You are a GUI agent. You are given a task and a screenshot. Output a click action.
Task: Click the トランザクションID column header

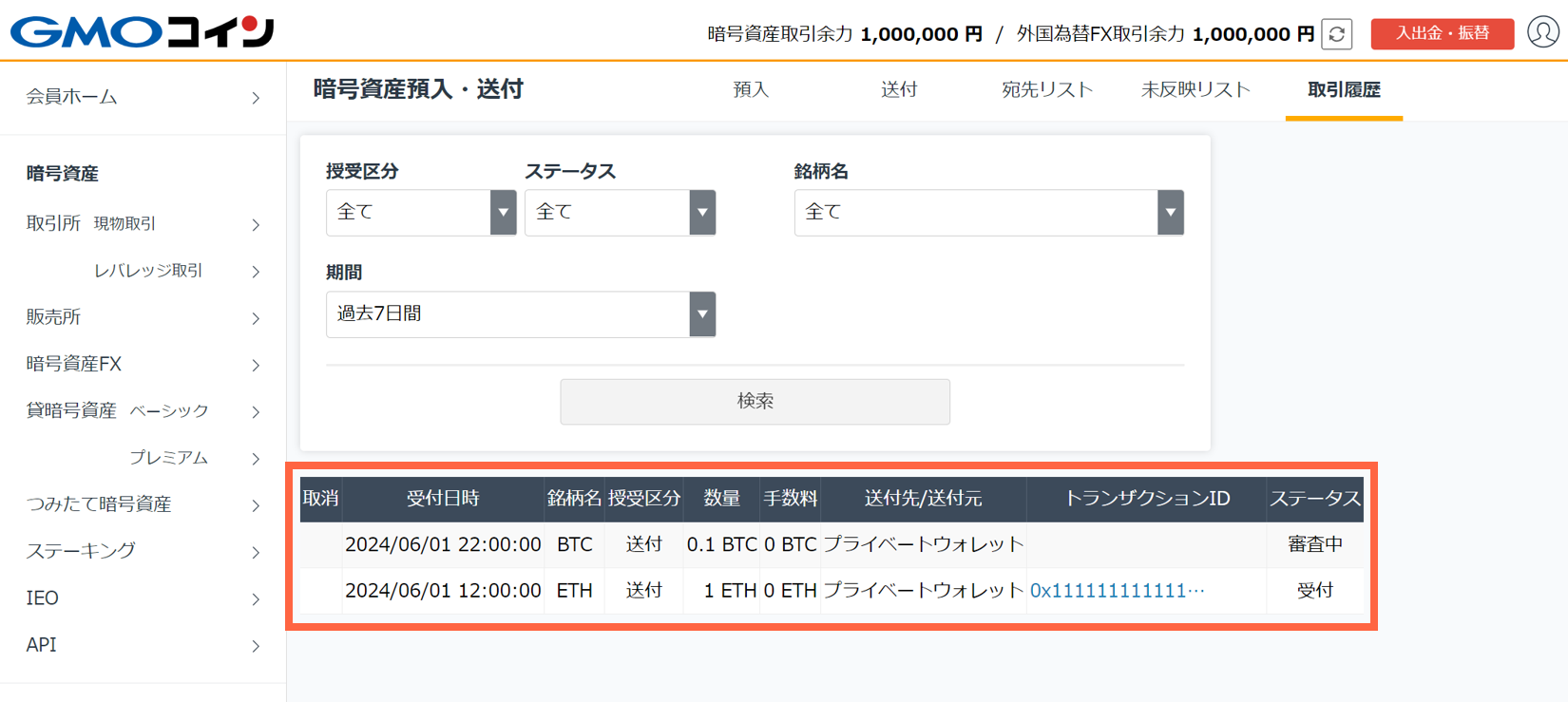point(1147,499)
